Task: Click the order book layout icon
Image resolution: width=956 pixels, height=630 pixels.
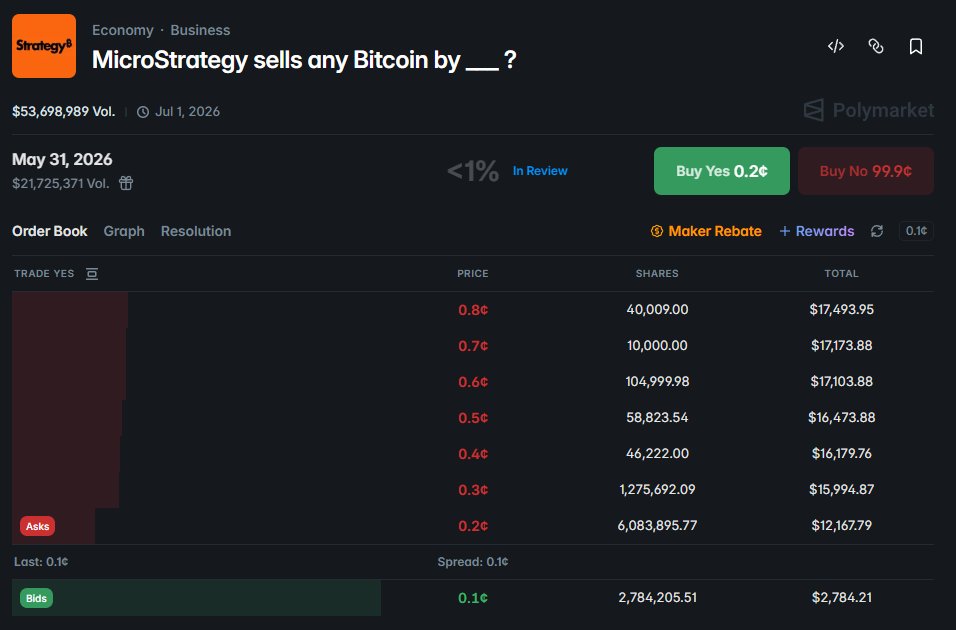Action: coord(92,274)
